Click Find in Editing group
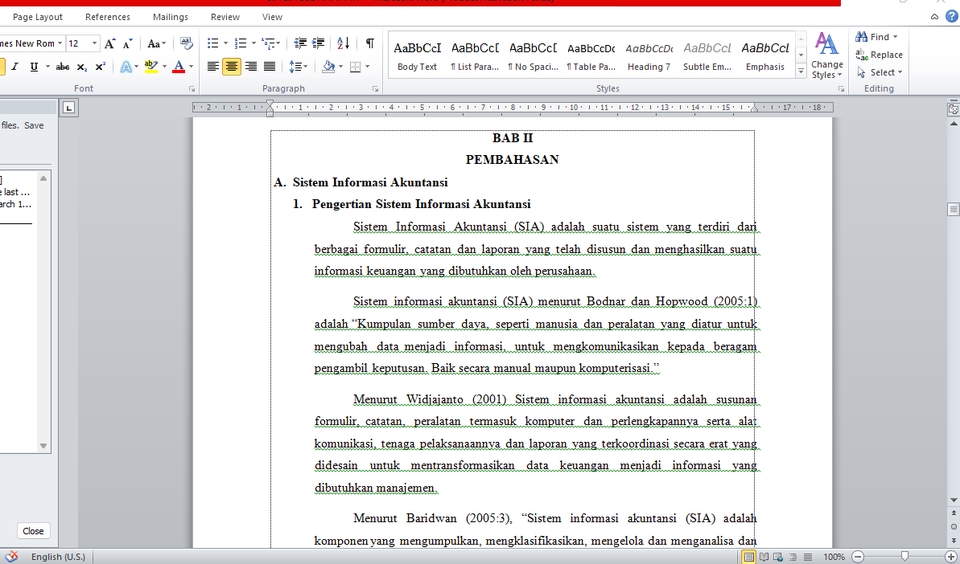Viewport: 960px width, 564px height. coord(876,37)
